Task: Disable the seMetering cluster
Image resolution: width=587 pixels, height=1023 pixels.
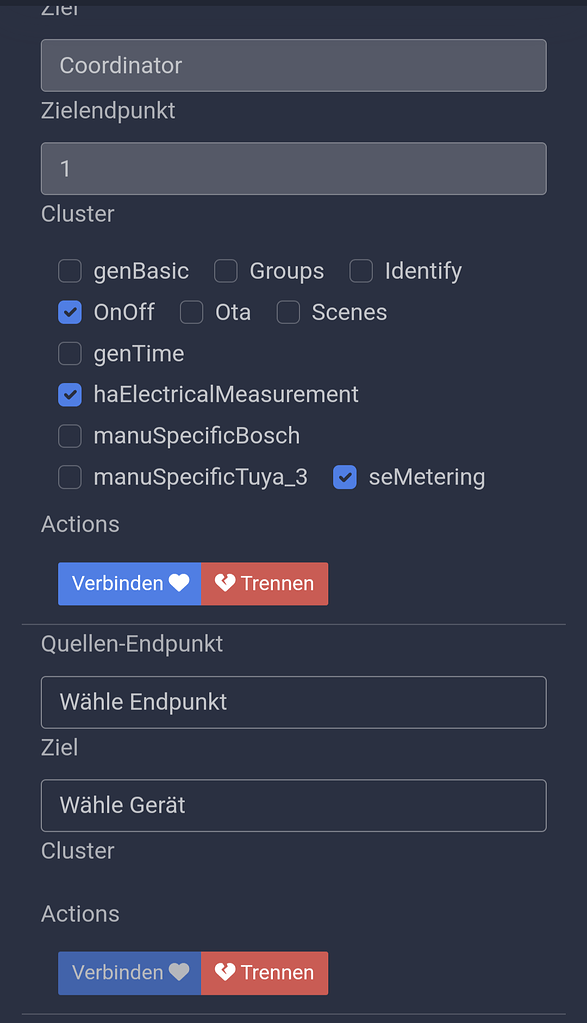Action: (344, 477)
